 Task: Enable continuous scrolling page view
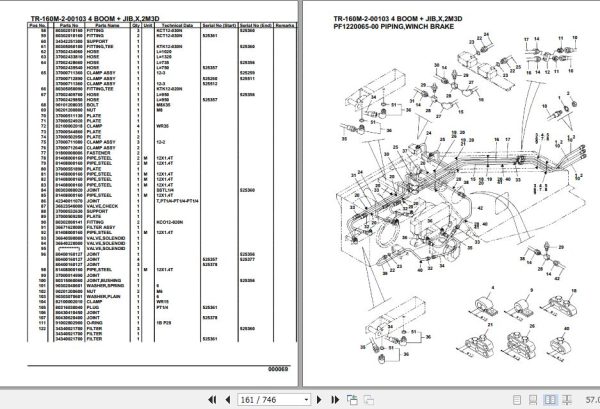pos(533,400)
